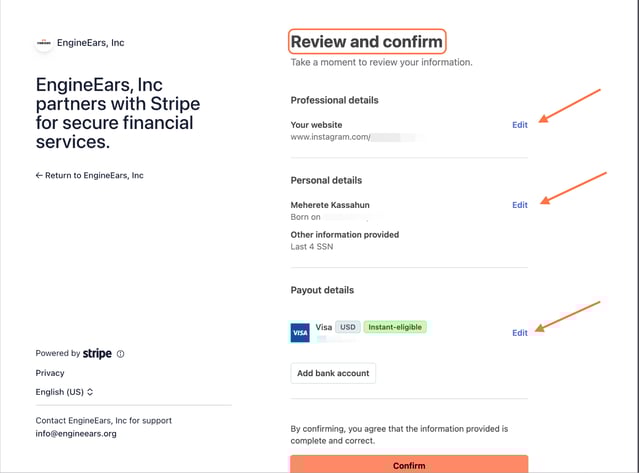Edit the website under Professional details
639x473 pixels.
pos(520,123)
